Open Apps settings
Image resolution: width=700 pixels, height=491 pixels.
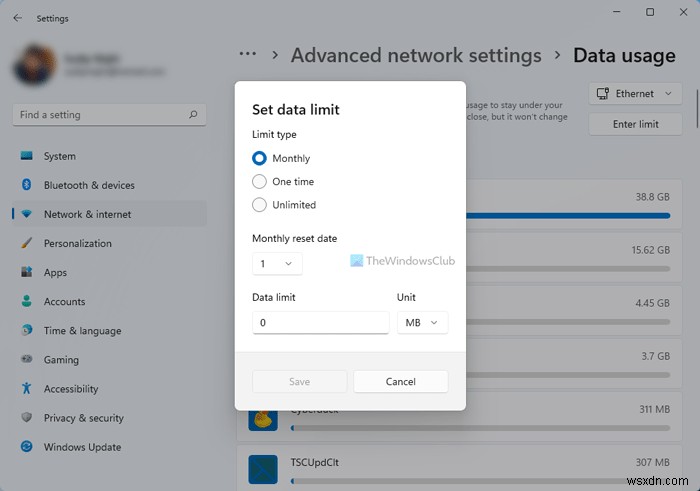point(109,272)
